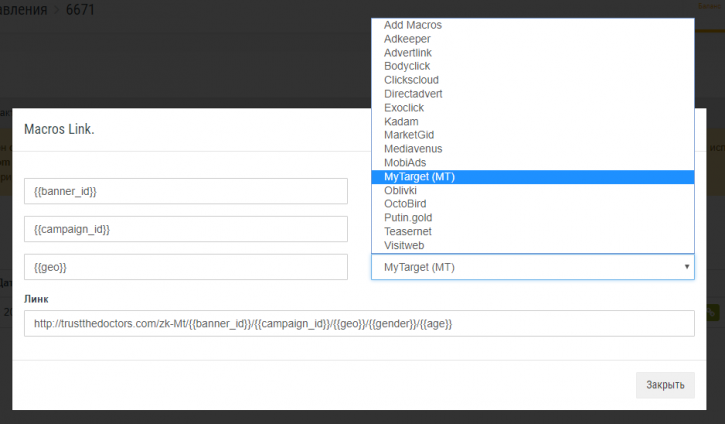Choose Directadvert from the list
Viewport: 725px width, 424px height.
tap(533, 94)
